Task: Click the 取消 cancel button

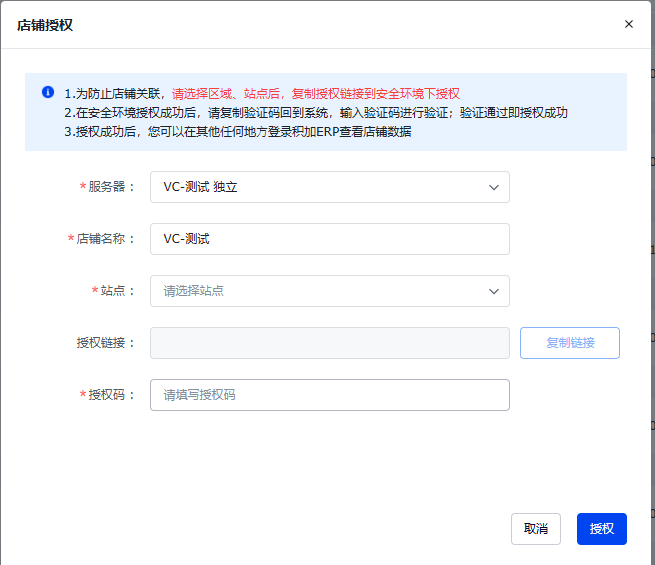Action: (x=536, y=529)
